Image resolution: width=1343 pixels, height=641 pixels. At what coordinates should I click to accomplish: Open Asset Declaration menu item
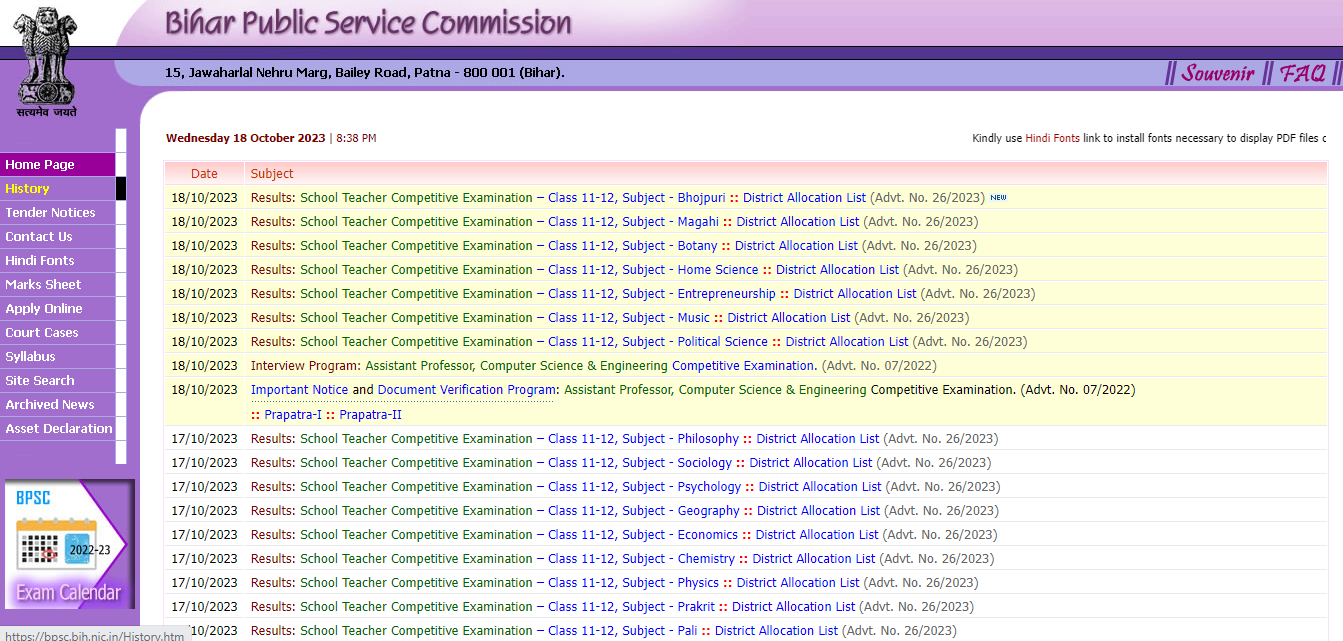pos(58,429)
